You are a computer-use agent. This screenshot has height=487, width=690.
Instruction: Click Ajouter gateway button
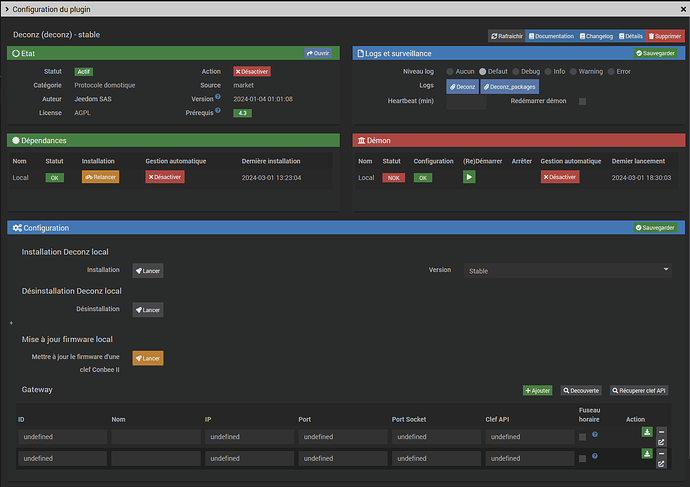pos(537,390)
